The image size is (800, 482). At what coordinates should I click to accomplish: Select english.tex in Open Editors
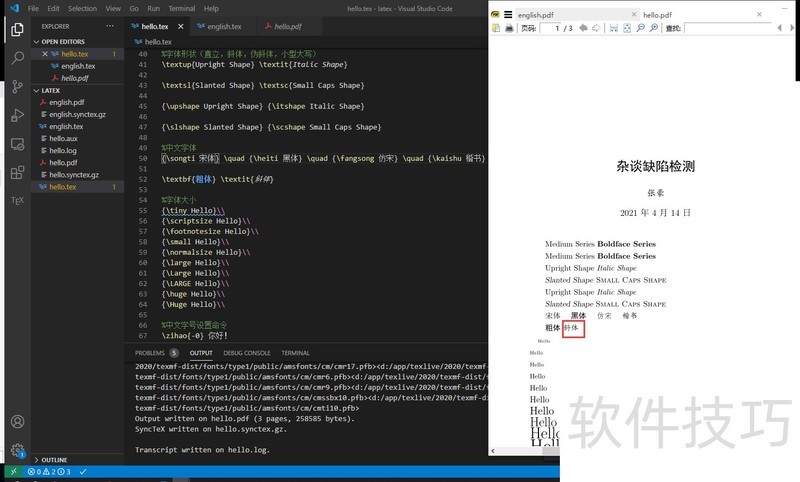tap(78, 66)
